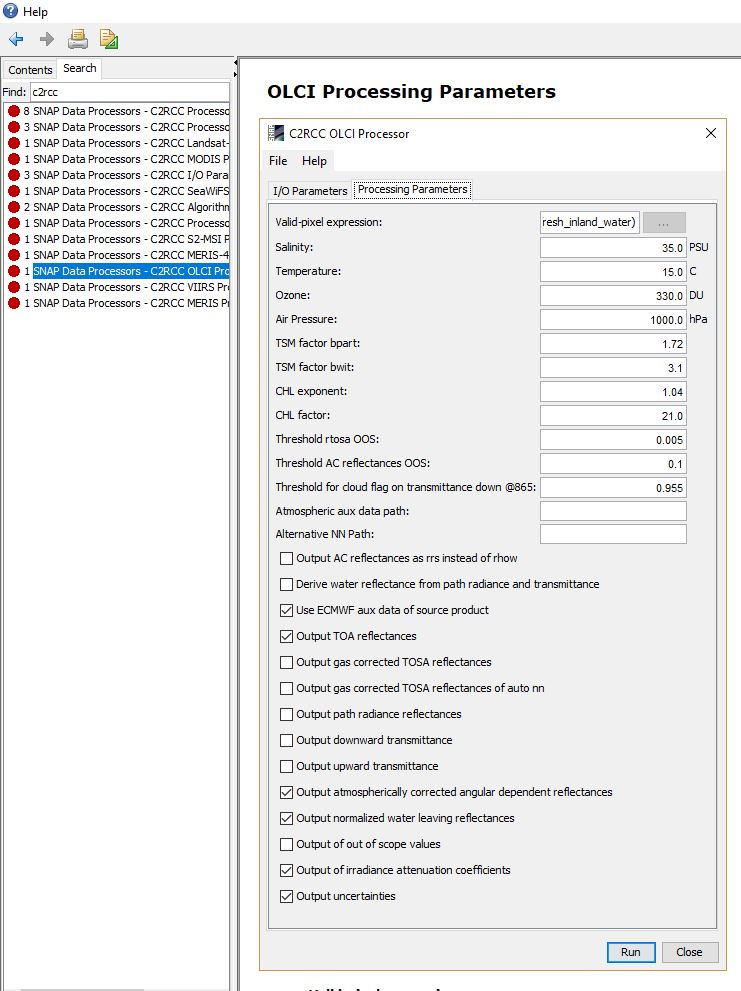Click the ellipsis button beside Valid-pixel expression
741x991 pixels.
coord(664,223)
